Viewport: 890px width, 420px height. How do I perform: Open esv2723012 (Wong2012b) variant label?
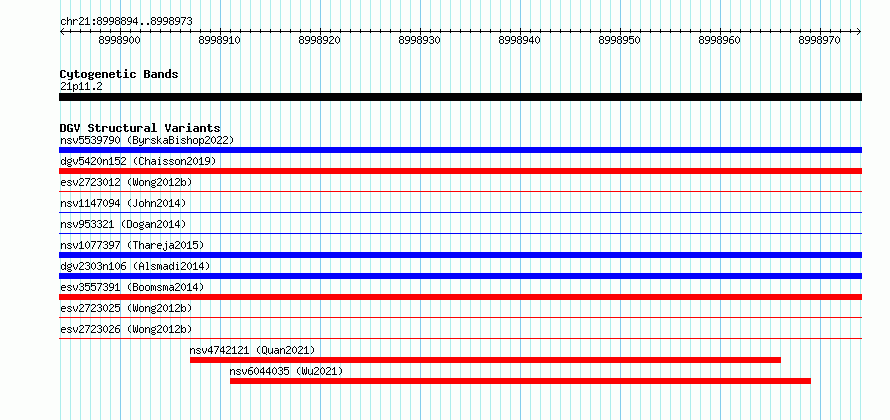(126, 182)
